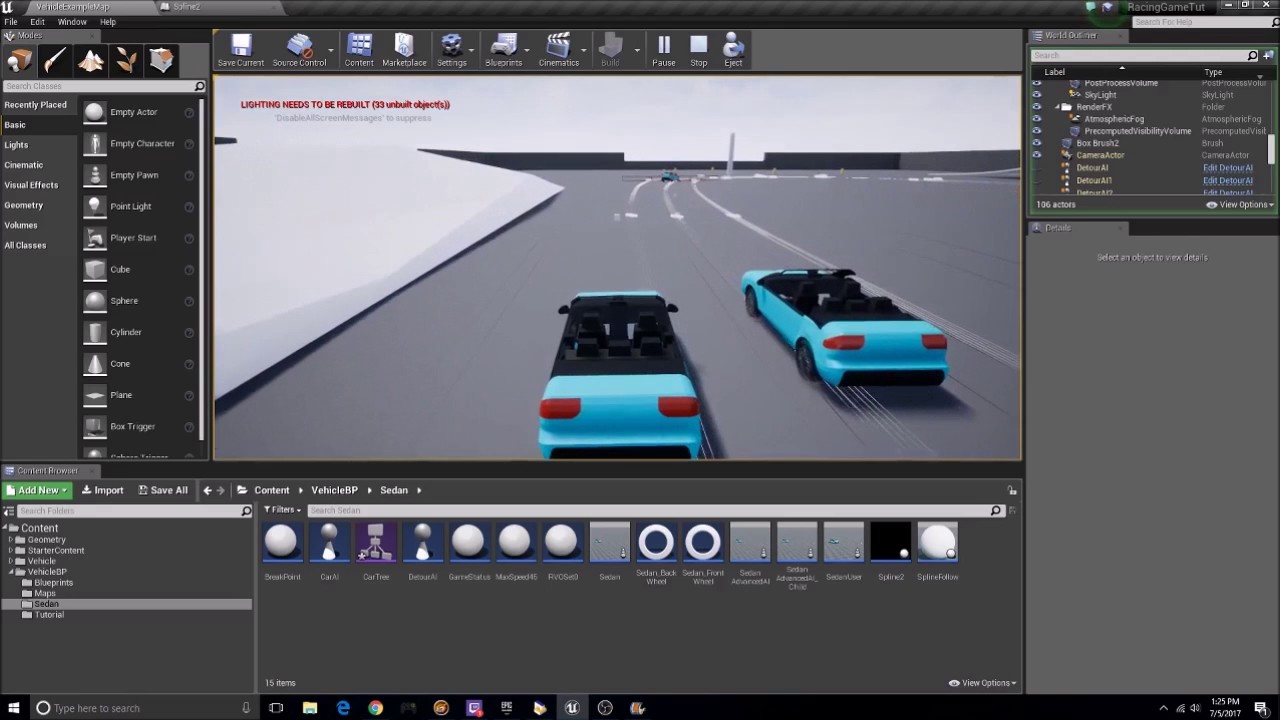Image resolution: width=1280 pixels, height=720 pixels.
Task: Toggle visibility of Box Brush2
Action: point(1036,143)
